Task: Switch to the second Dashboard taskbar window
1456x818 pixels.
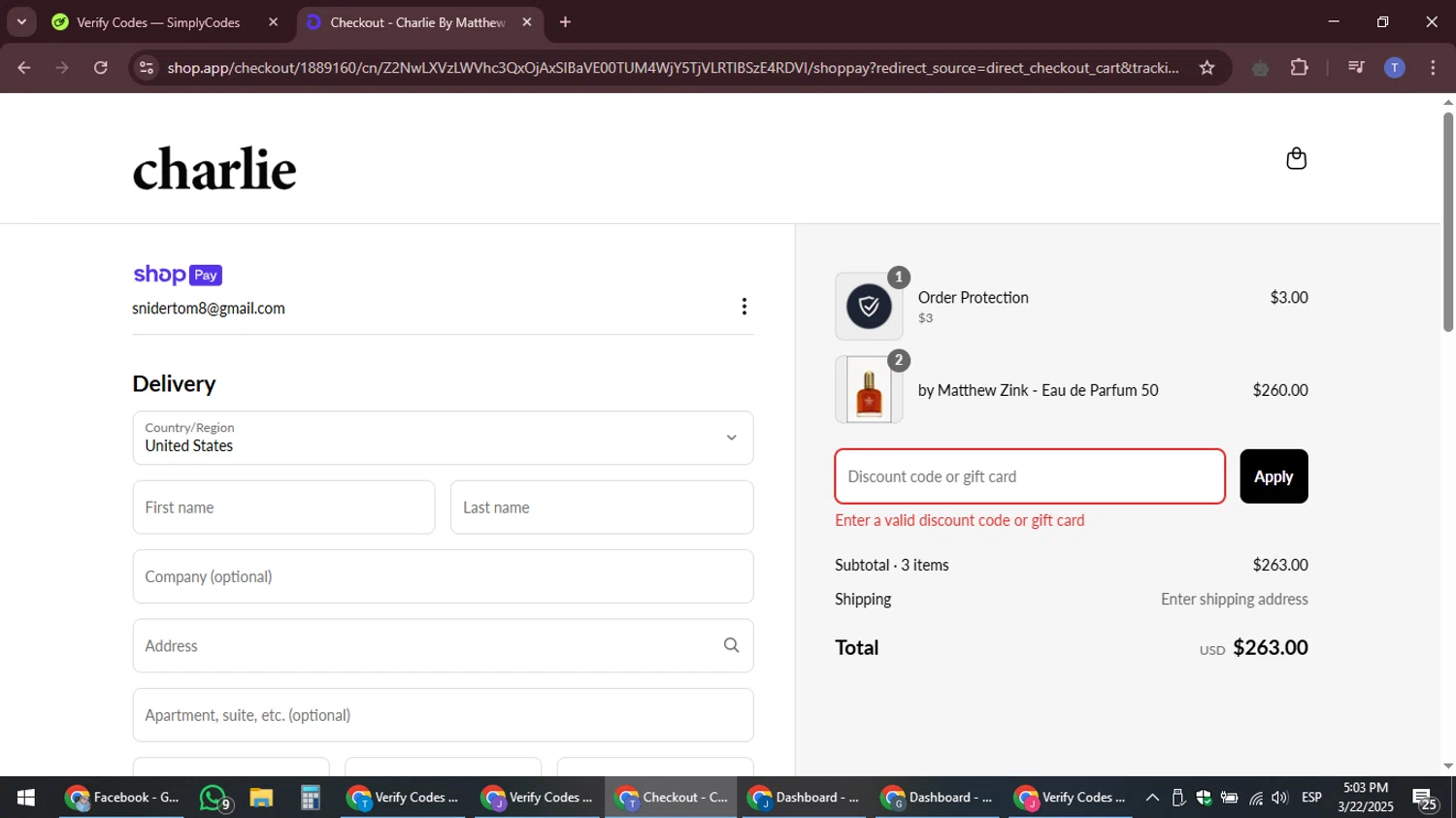Action: (x=939, y=798)
